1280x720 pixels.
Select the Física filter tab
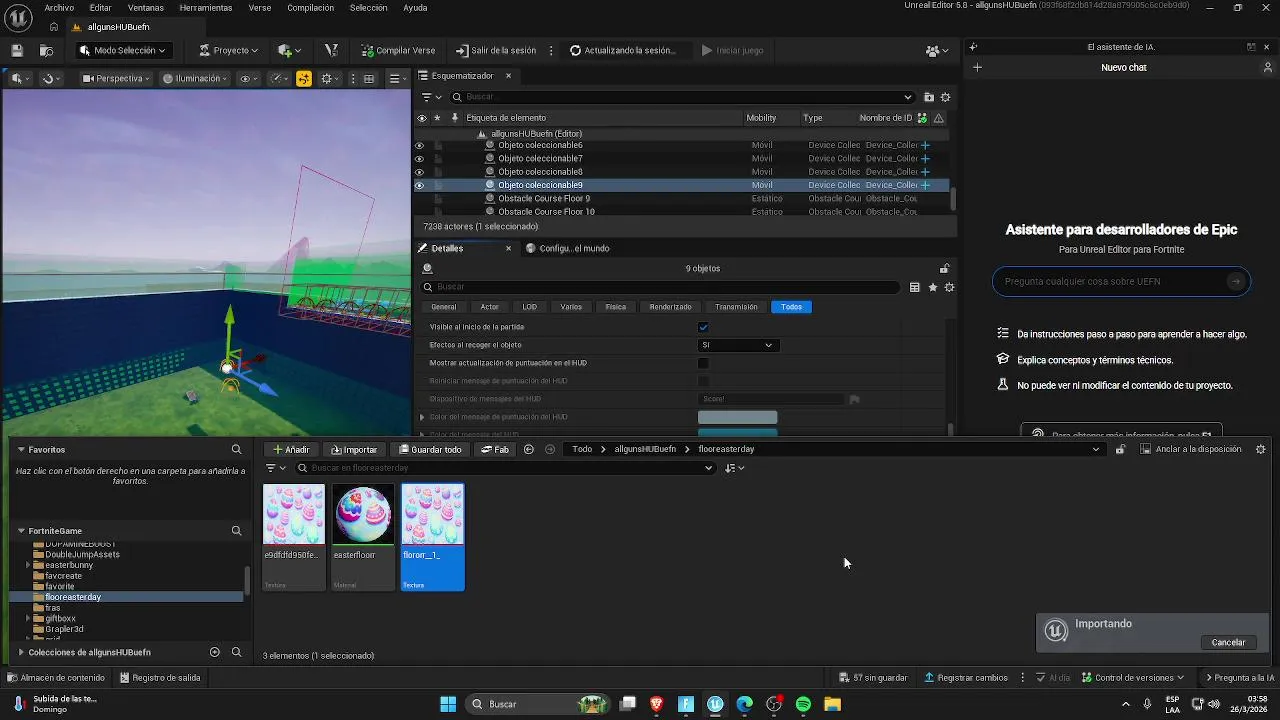616,307
